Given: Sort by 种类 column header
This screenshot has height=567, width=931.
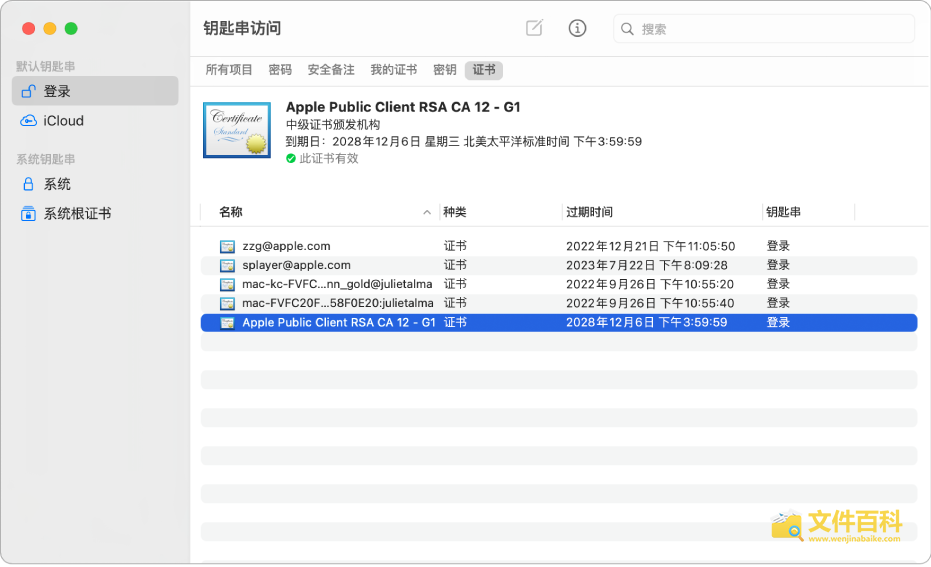Looking at the screenshot, I should [x=455, y=212].
